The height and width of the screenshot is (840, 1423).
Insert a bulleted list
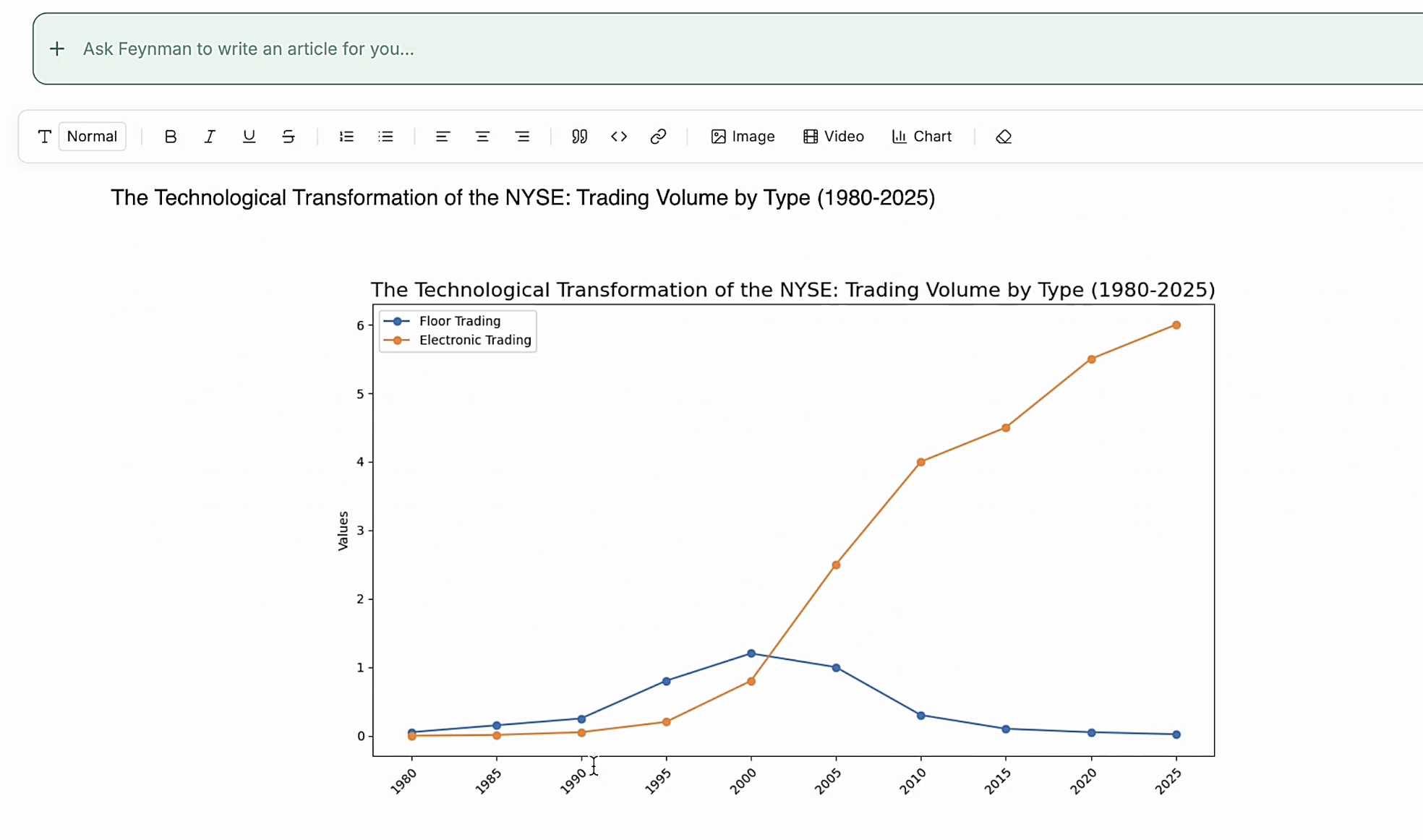pos(385,137)
